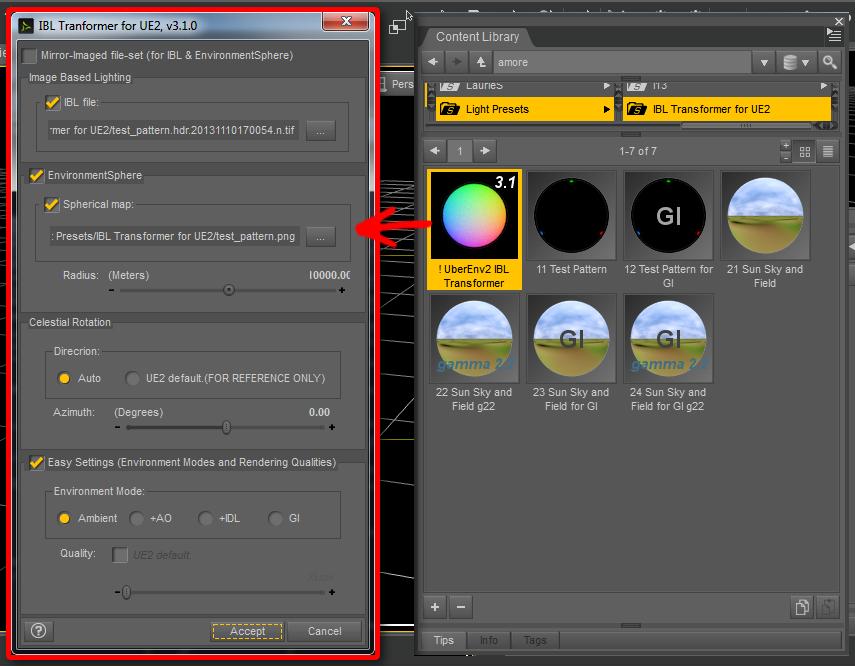Open the database icon options in Content Library
855x666 pixels.
[796, 62]
